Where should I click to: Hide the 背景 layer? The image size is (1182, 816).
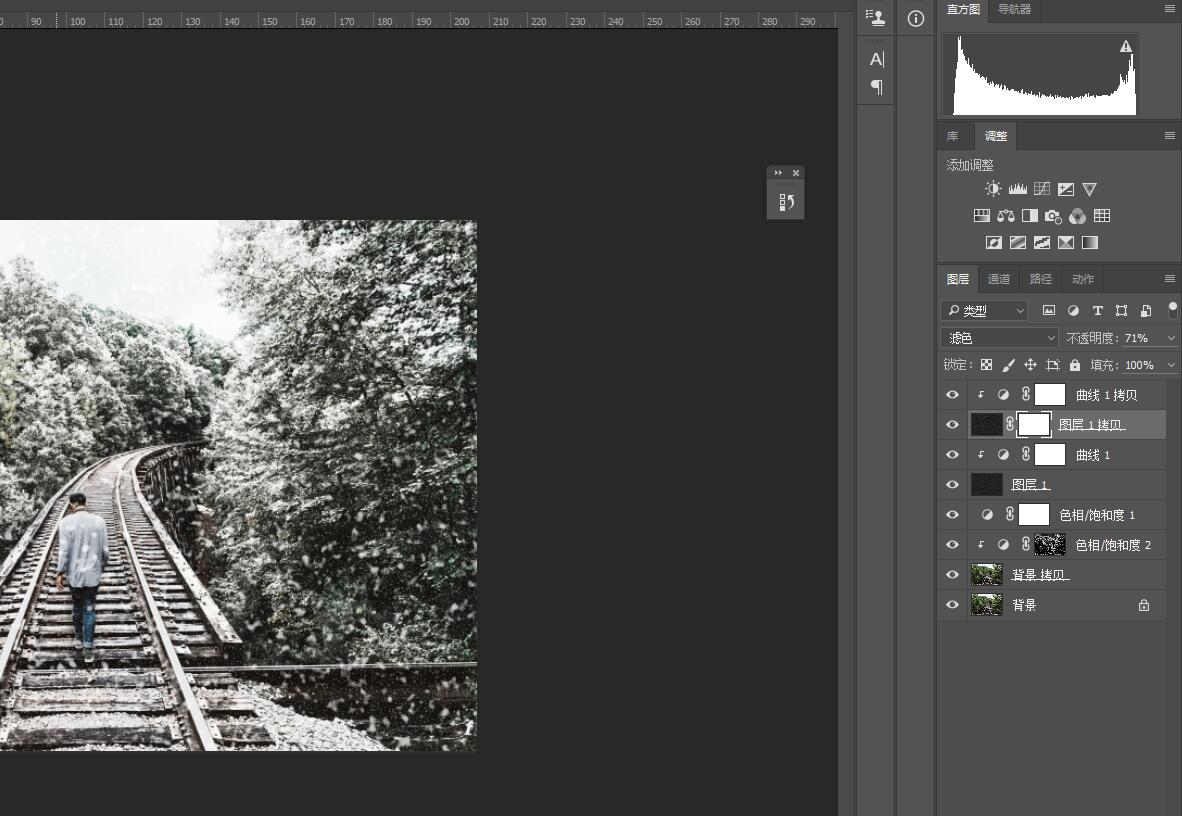click(x=952, y=605)
